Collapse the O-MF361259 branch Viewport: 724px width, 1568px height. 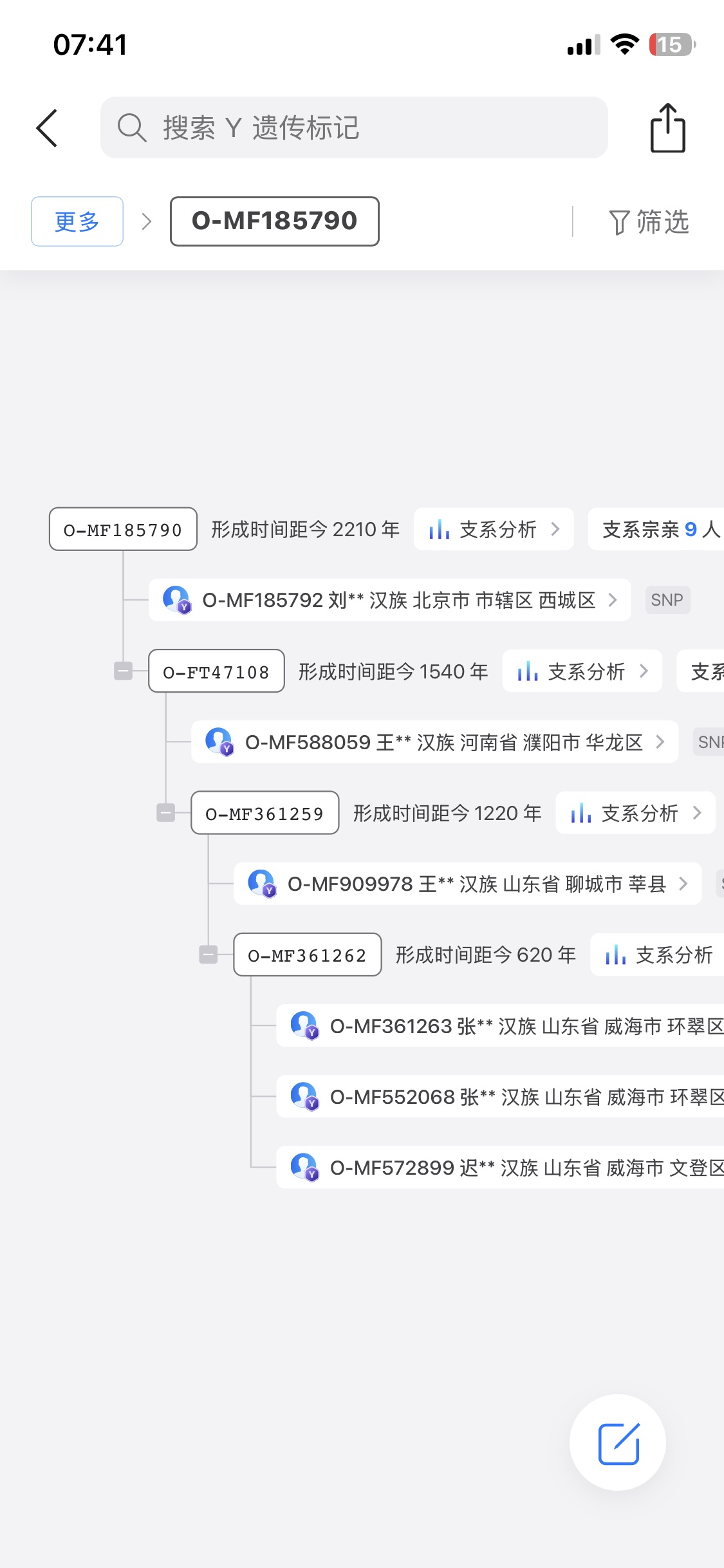165,813
